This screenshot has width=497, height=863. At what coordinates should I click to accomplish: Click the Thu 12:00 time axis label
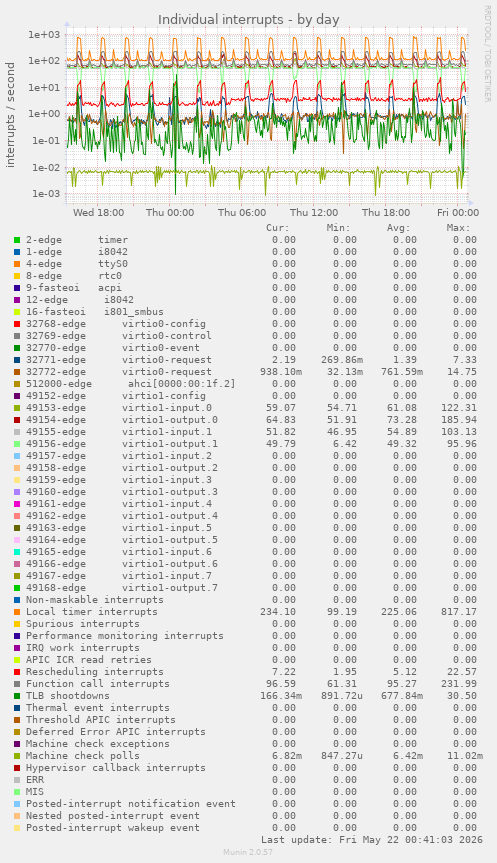pos(314,212)
